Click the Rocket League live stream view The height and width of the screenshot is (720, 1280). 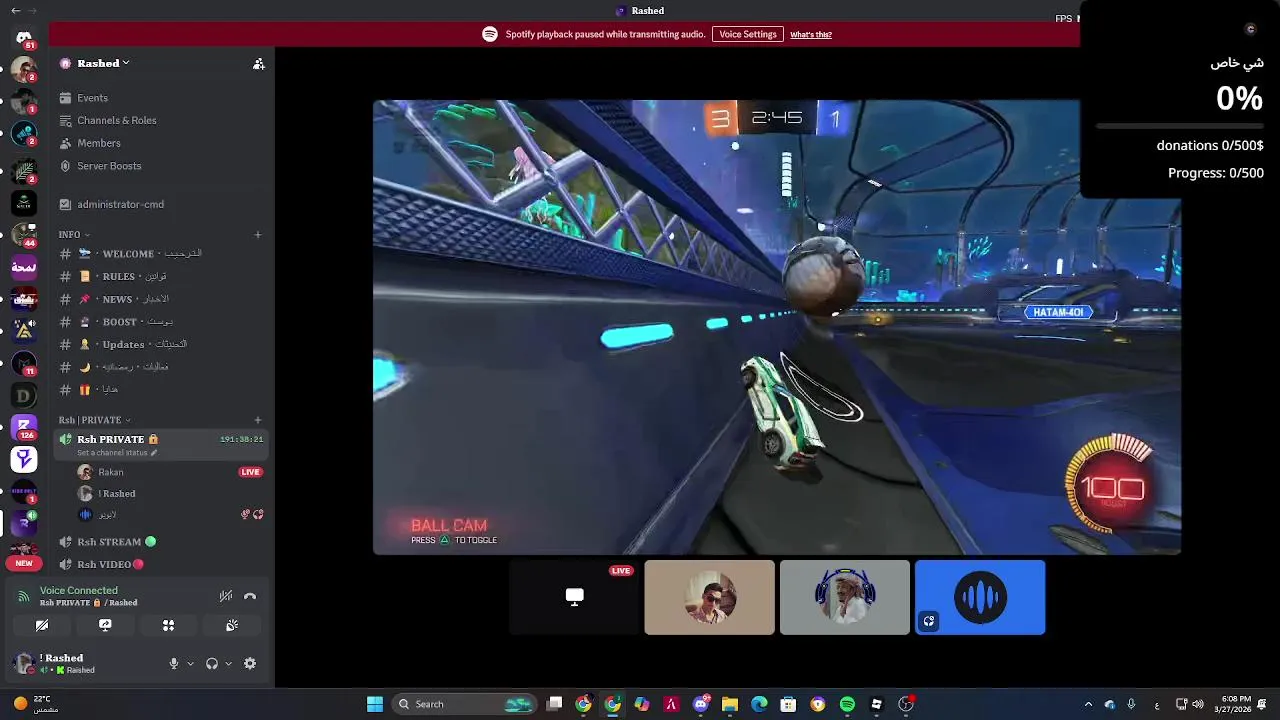pyautogui.click(x=777, y=327)
